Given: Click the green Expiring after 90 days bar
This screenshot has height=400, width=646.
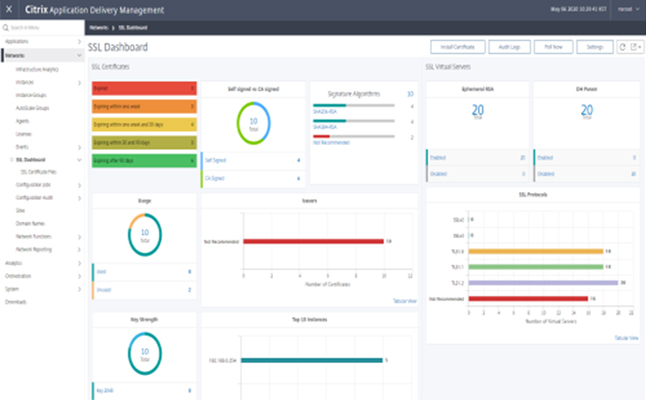Looking at the screenshot, I should [143, 160].
